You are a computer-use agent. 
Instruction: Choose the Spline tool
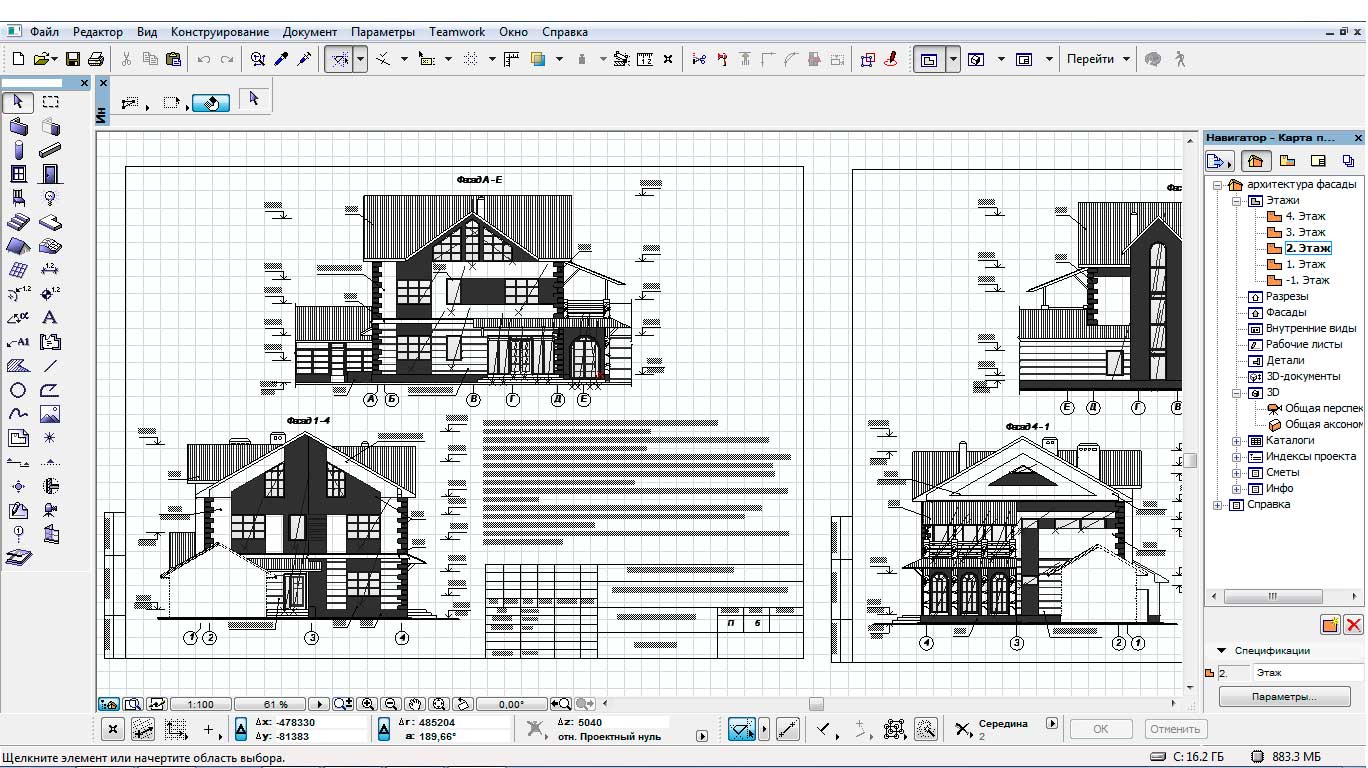click(18, 414)
